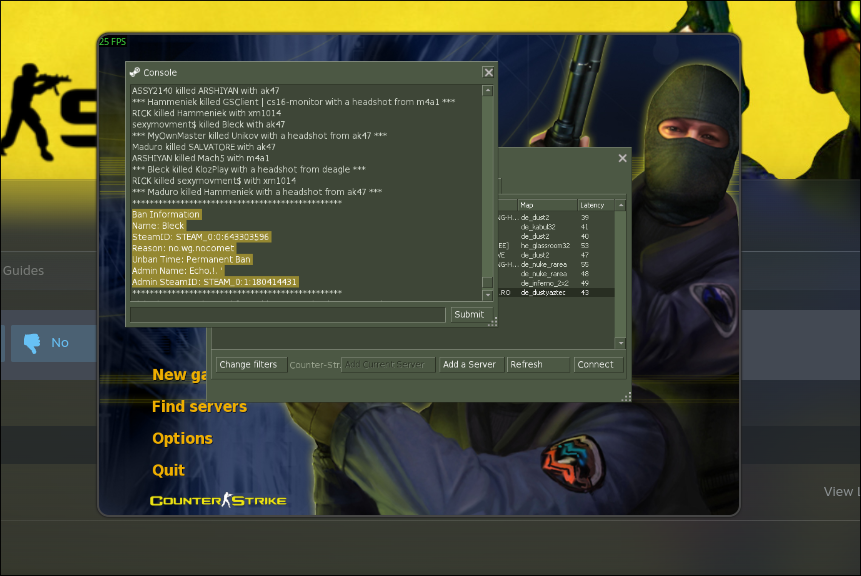Sort servers by the Map column
Viewport: 861px width, 576px height.
click(547, 205)
